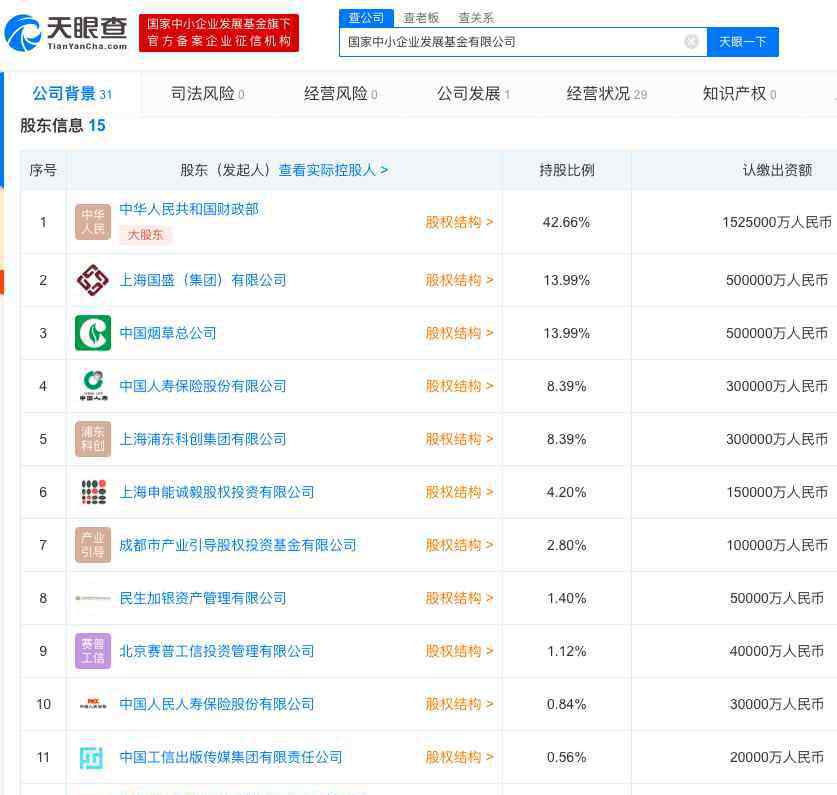
Task: Open 上海申能诚毅股权投资有限公司 company link
Action: 217,492
